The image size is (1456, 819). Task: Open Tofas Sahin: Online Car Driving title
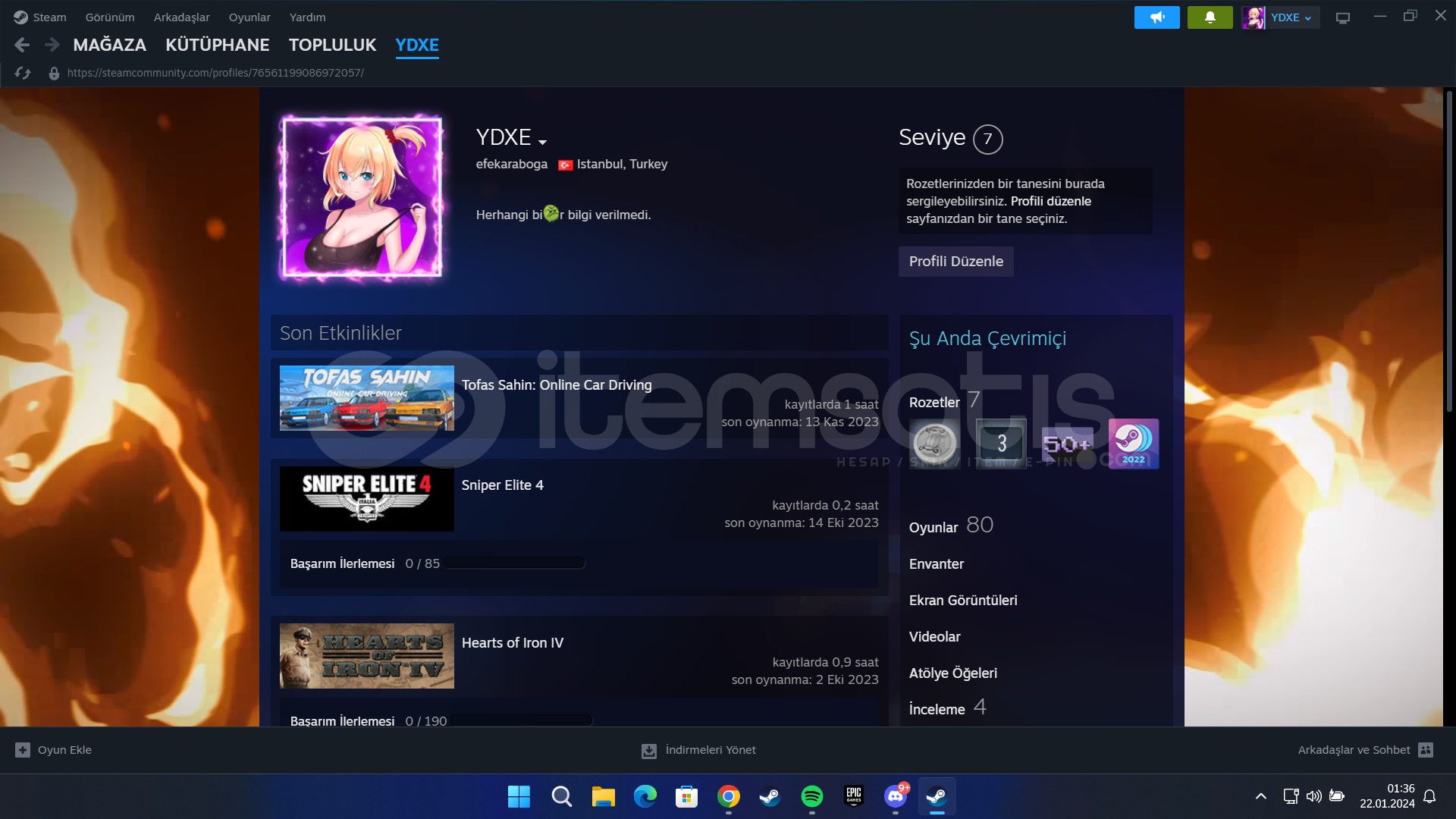(x=557, y=385)
